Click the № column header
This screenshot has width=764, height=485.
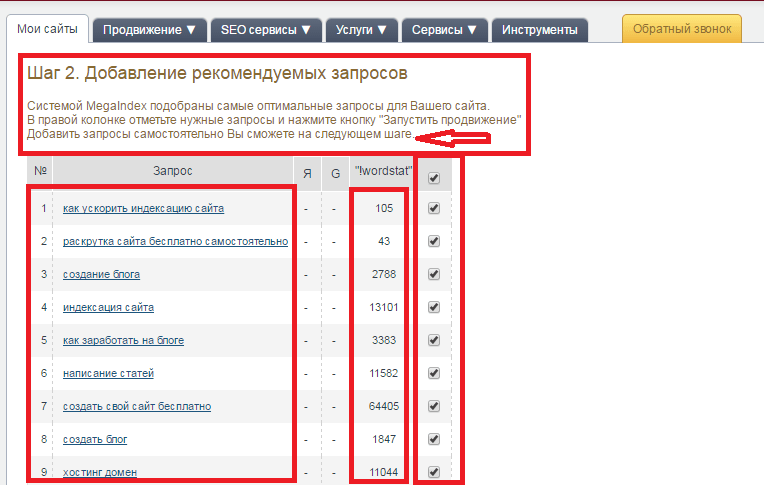pos(40,171)
